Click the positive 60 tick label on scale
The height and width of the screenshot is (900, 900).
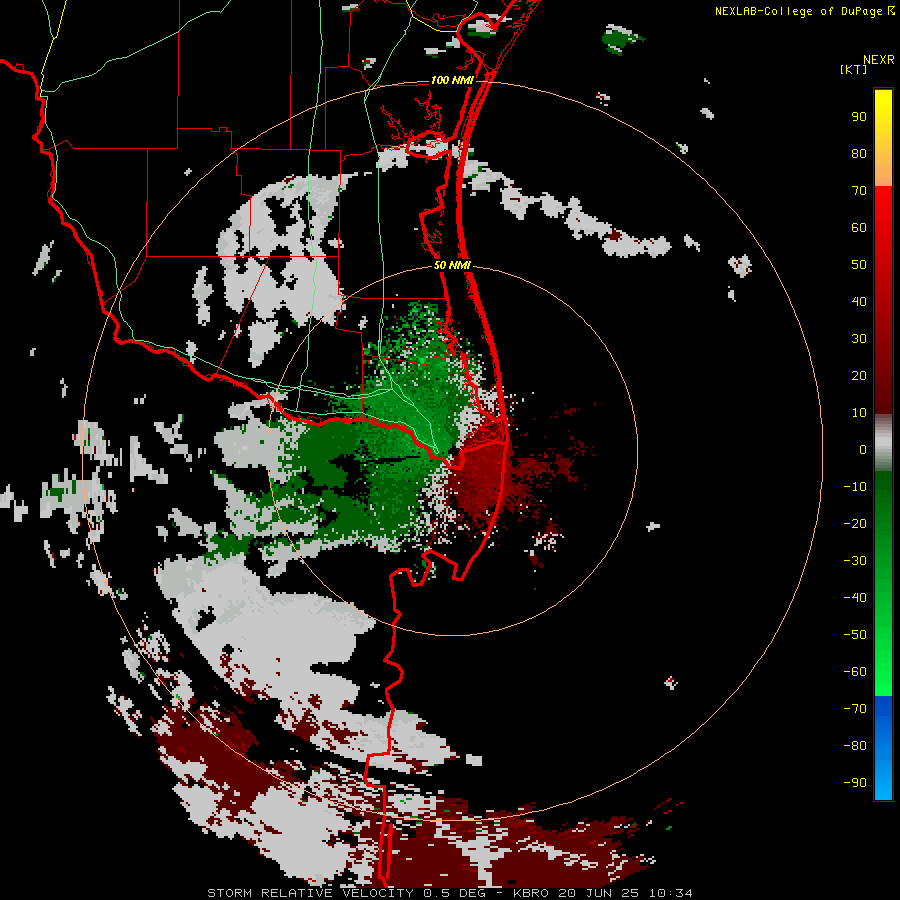(859, 228)
